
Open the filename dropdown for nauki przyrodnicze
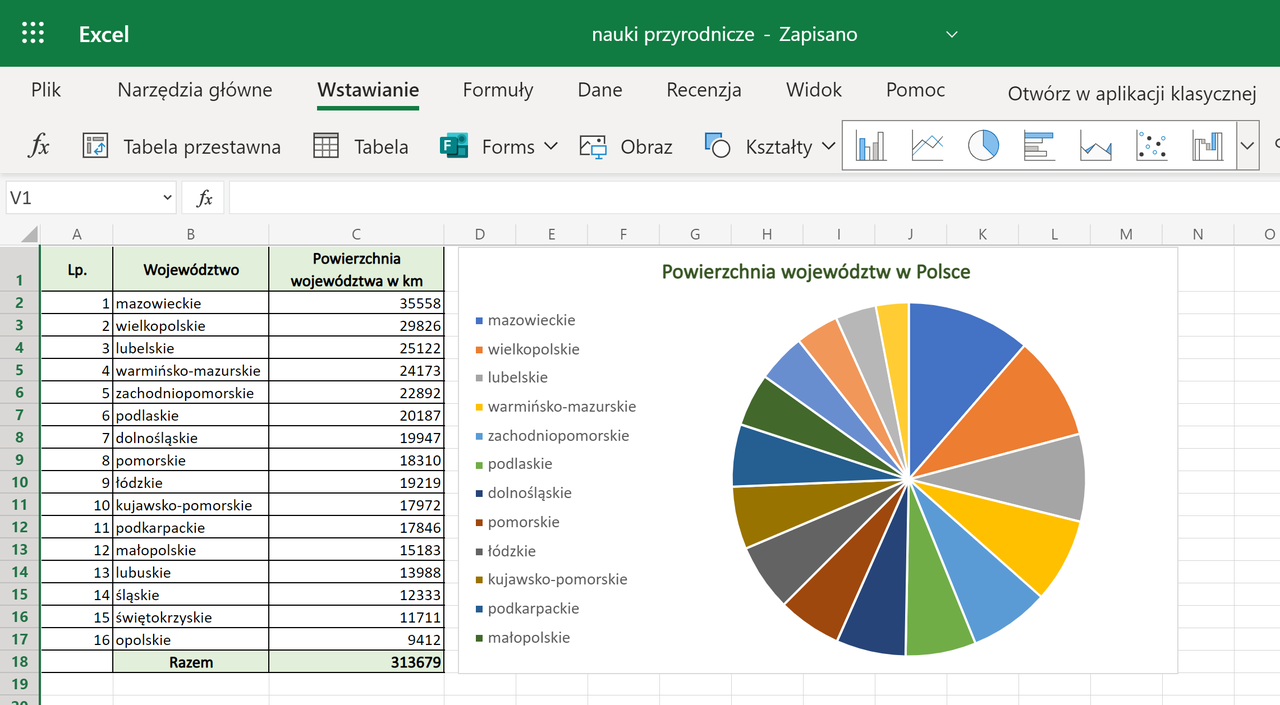coord(950,33)
